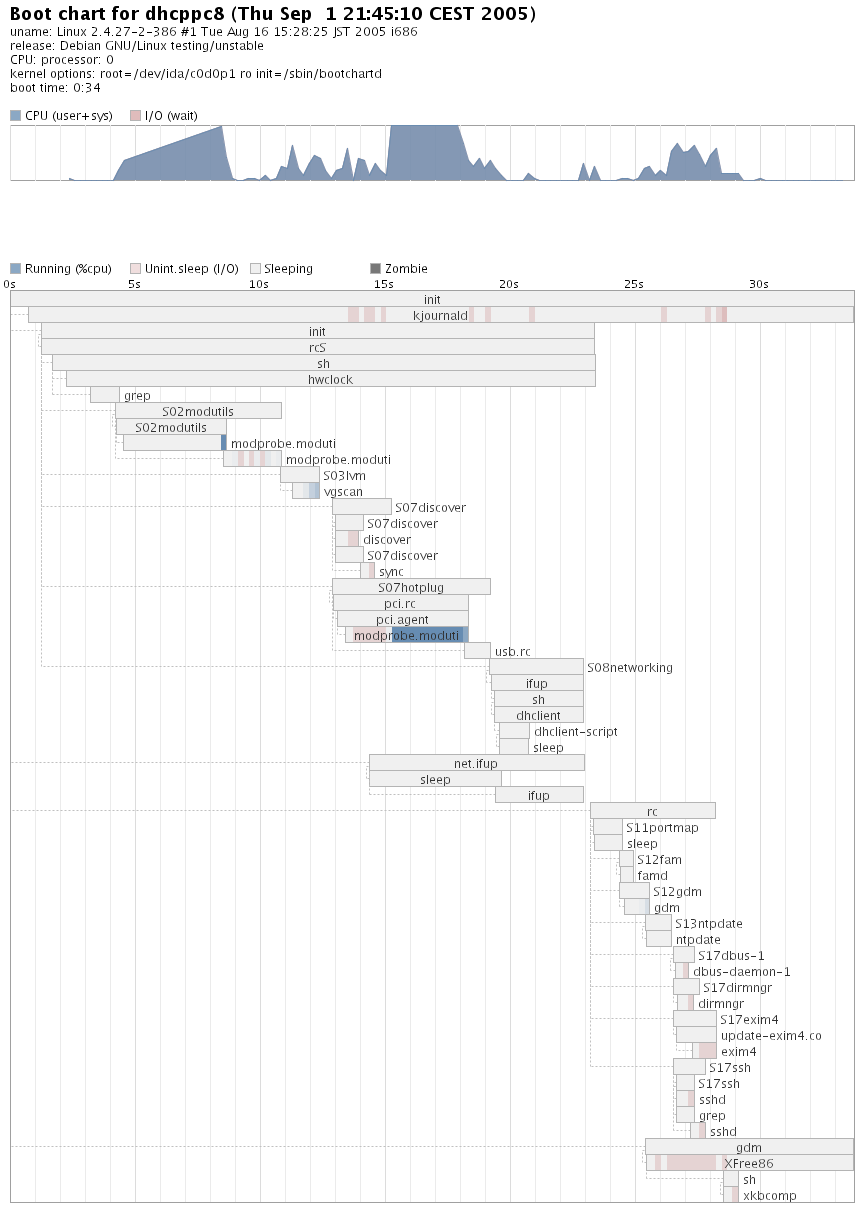Select the S07hotplug process bar
The width and height of the screenshot is (864, 1212).
pos(411,587)
